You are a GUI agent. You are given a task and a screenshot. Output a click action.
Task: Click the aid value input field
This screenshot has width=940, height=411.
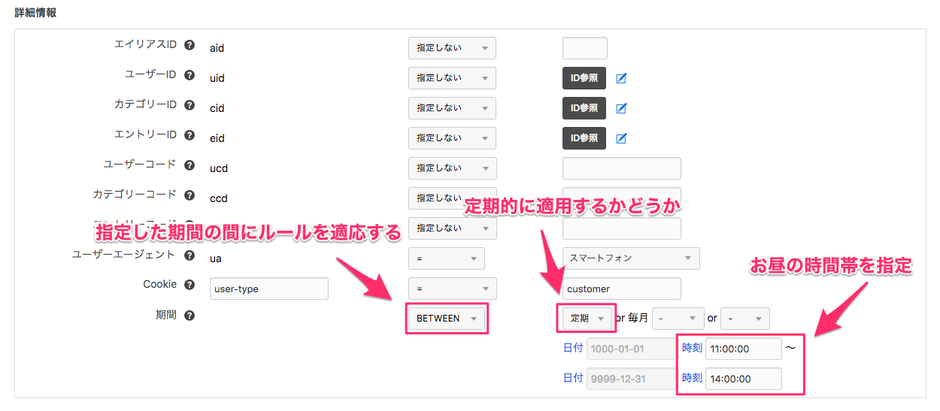pyautogui.click(x=585, y=48)
